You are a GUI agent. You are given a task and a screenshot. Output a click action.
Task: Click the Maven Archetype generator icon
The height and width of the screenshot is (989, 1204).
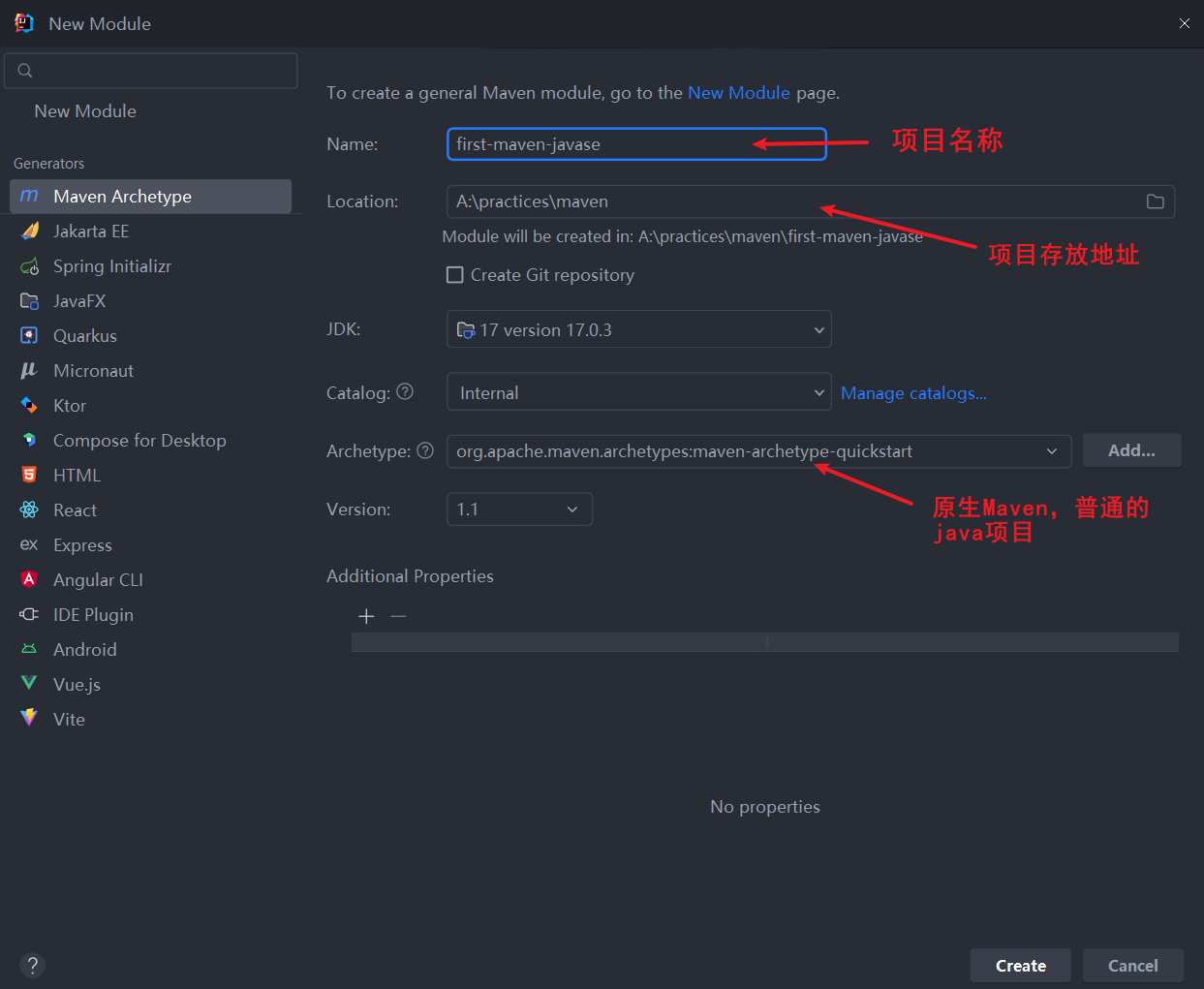point(29,196)
